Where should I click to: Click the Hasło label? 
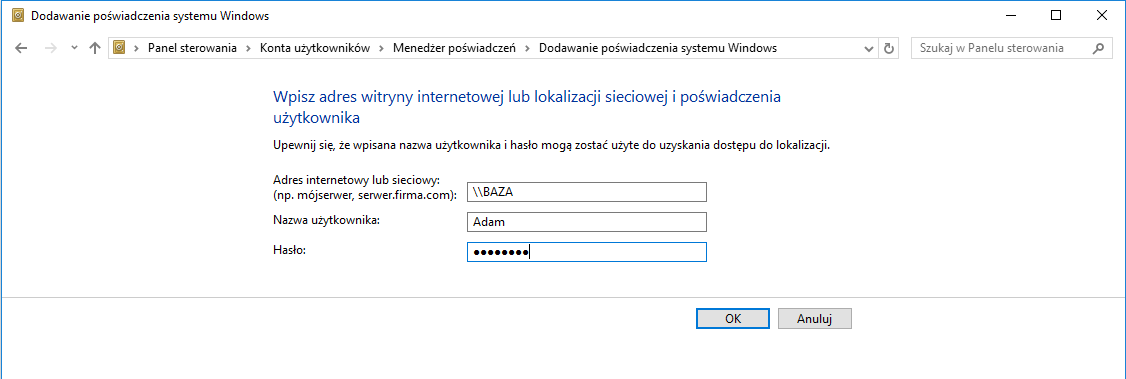[x=289, y=249]
